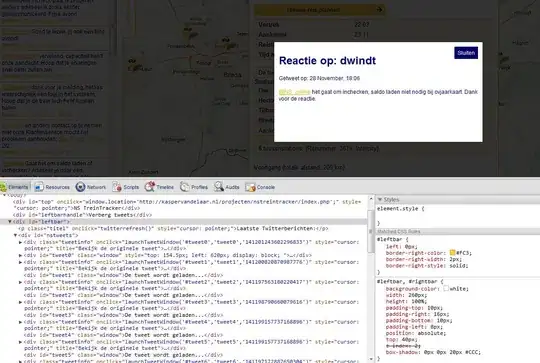The width and height of the screenshot is (540, 363).
Task: Click the @mention link in the tweet
Action: [294, 92]
